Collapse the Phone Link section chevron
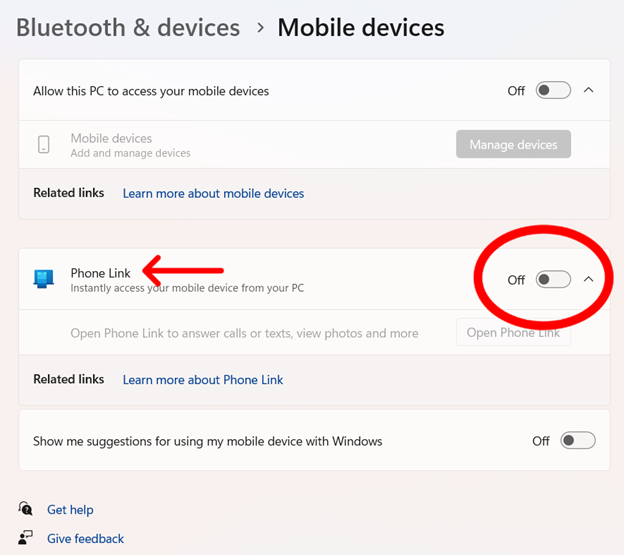Viewport: 624px width, 555px height. (588, 279)
